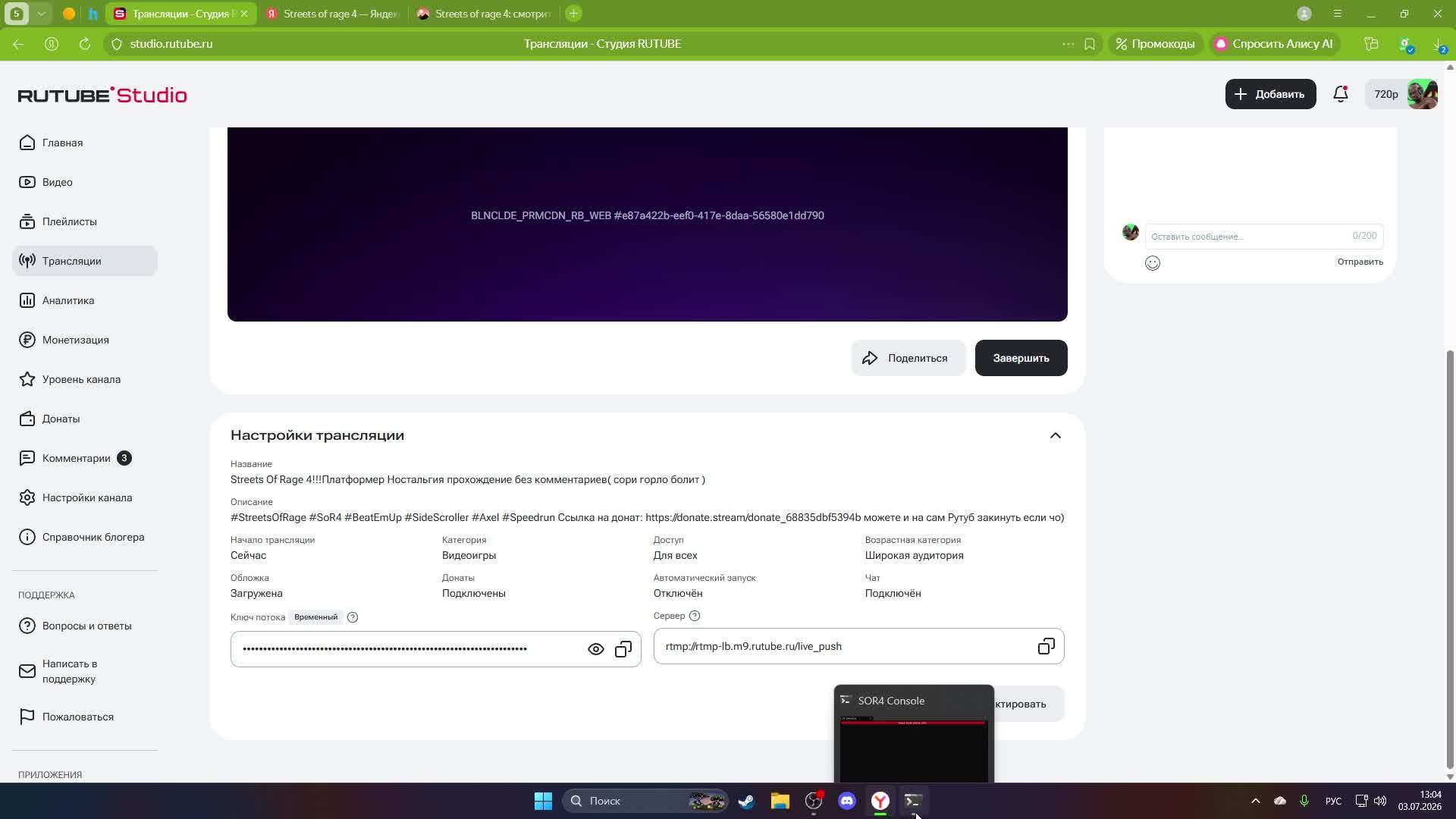Image resolution: width=1456 pixels, height=819 pixels.
Task: Click the stream key field
Action: 436,649
